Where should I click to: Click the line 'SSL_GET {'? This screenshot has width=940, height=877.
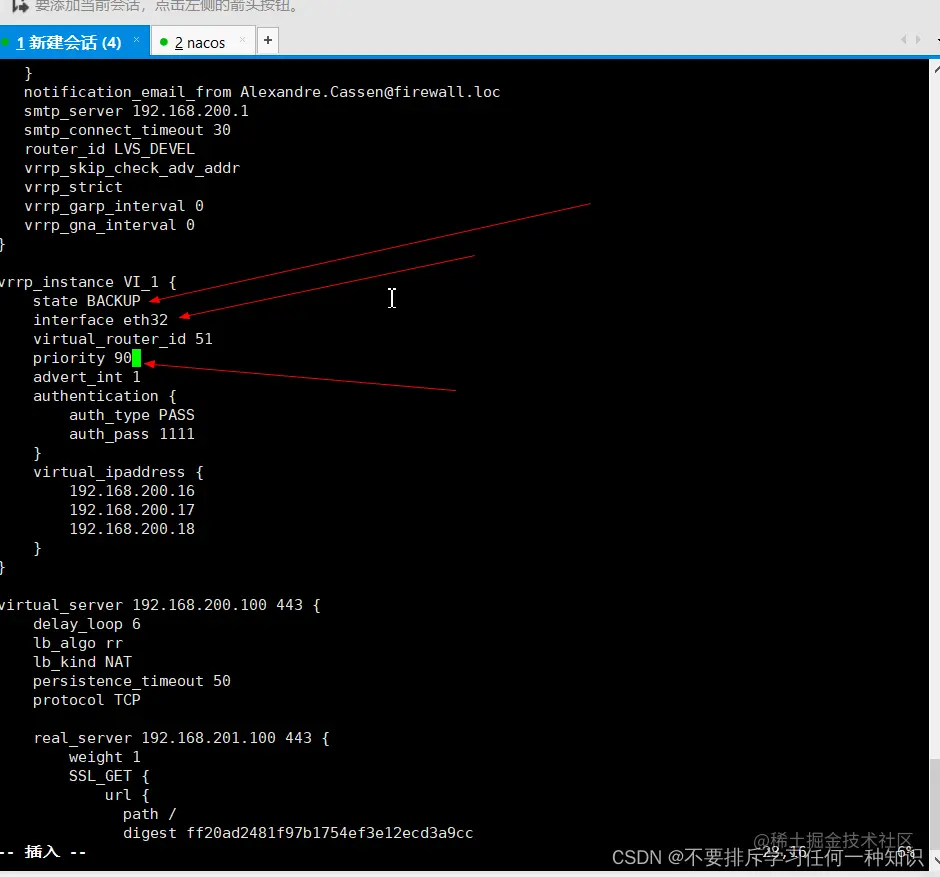click(109, 776)
